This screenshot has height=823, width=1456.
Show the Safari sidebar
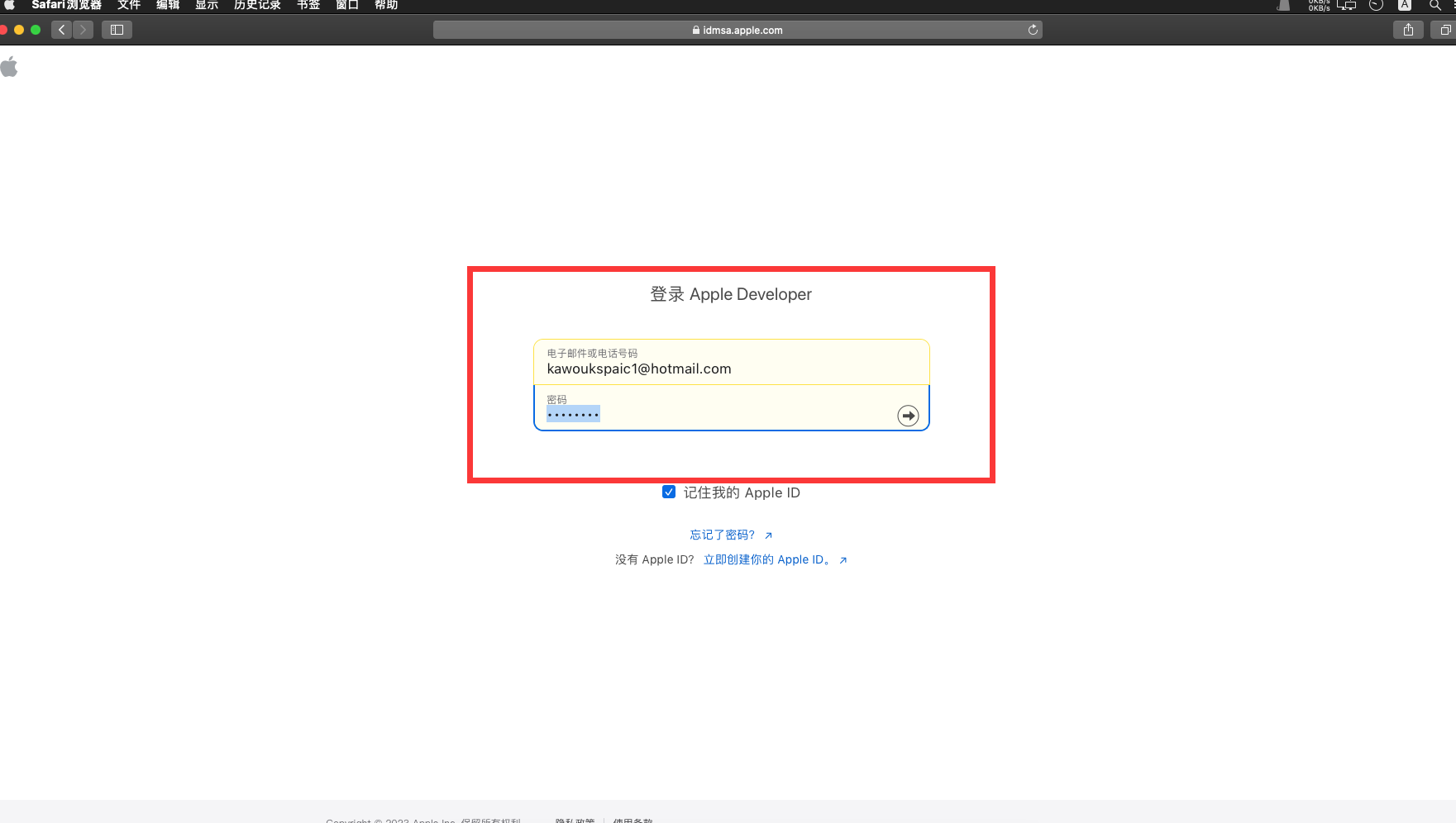click(x=117, y=30)
